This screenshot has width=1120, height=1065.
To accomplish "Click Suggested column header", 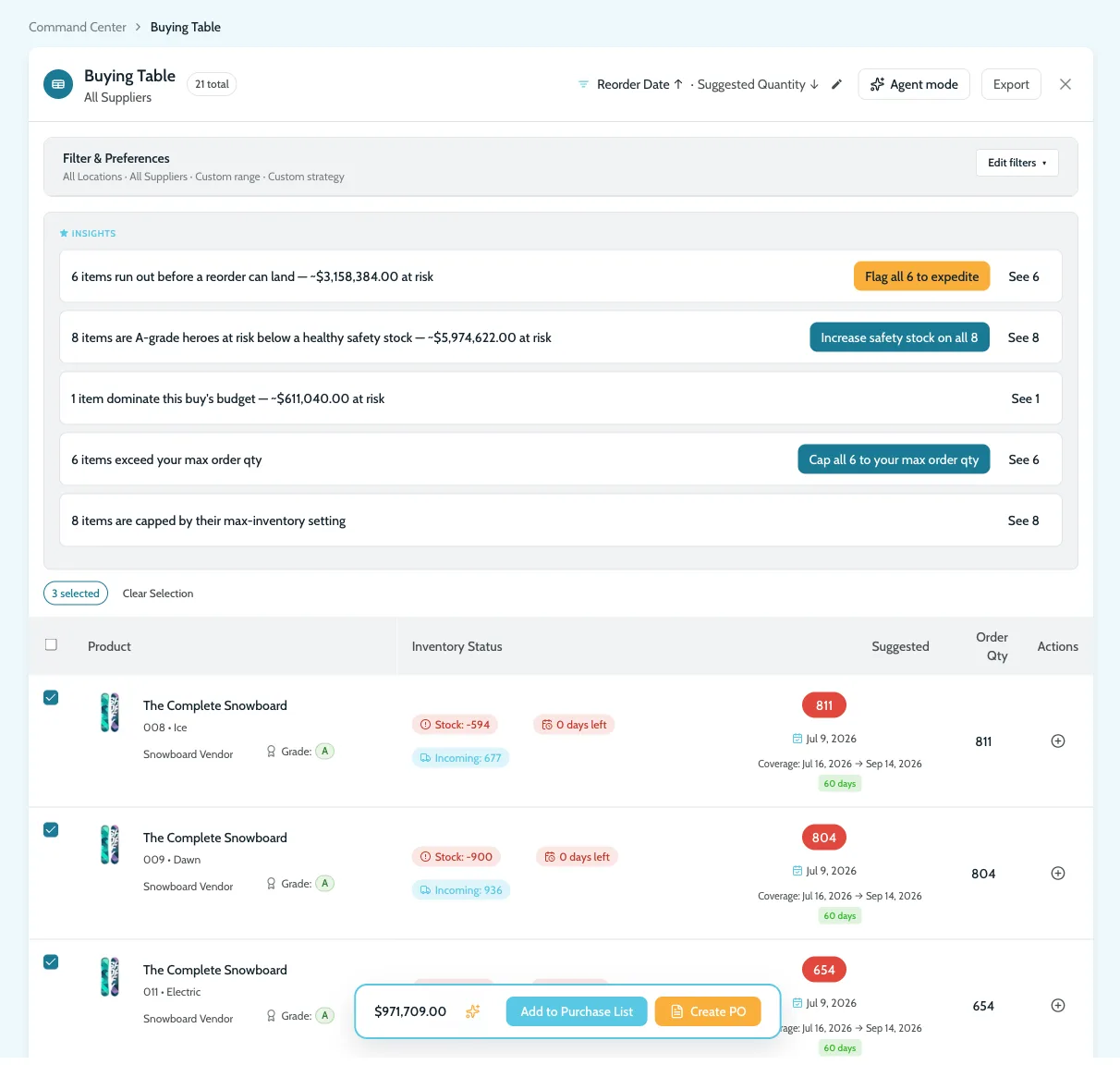I will (x=900, y=646).
